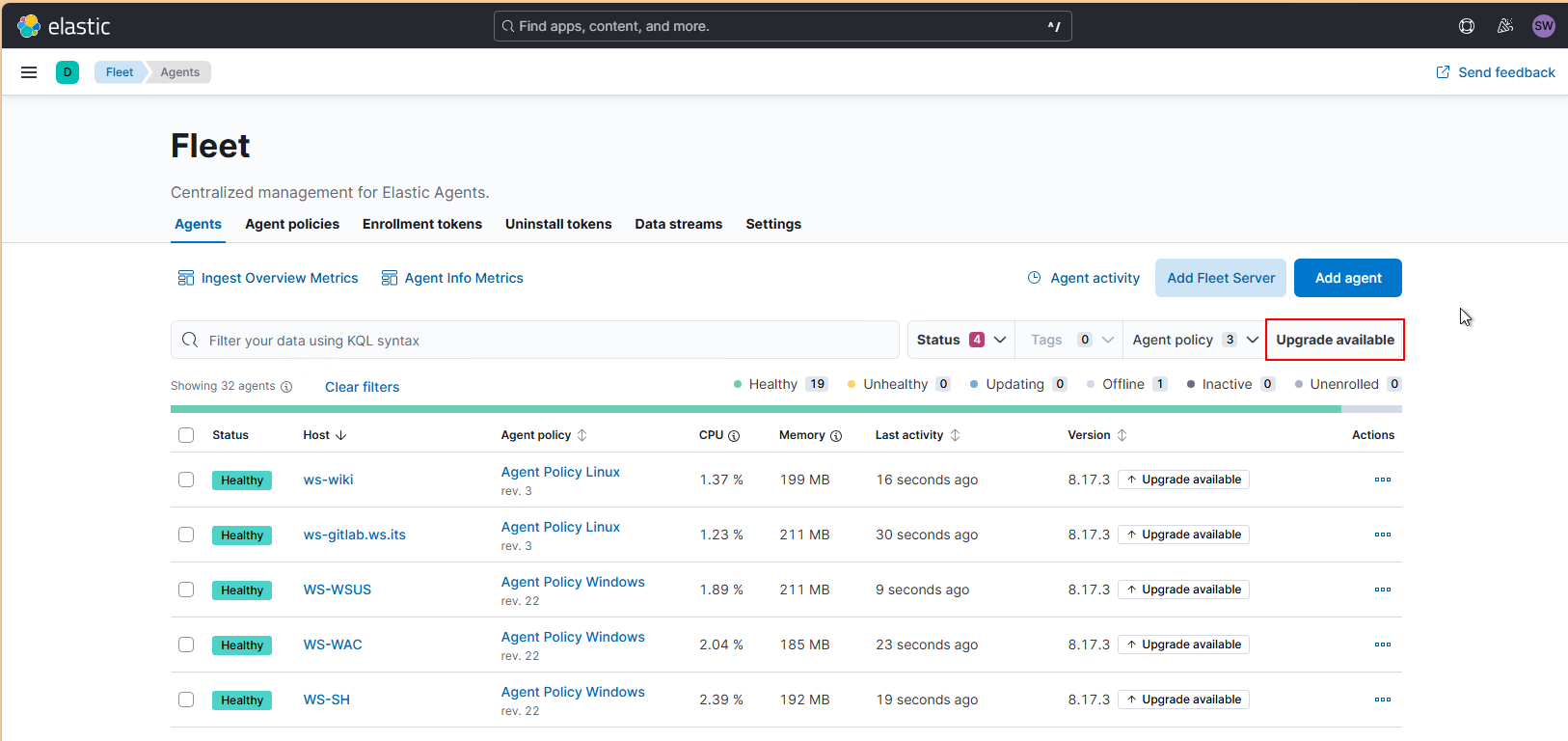Click the Unhealthy 0 status count
The width and height of the screenshot is (1568, 741).
click(x=899, y=384)
